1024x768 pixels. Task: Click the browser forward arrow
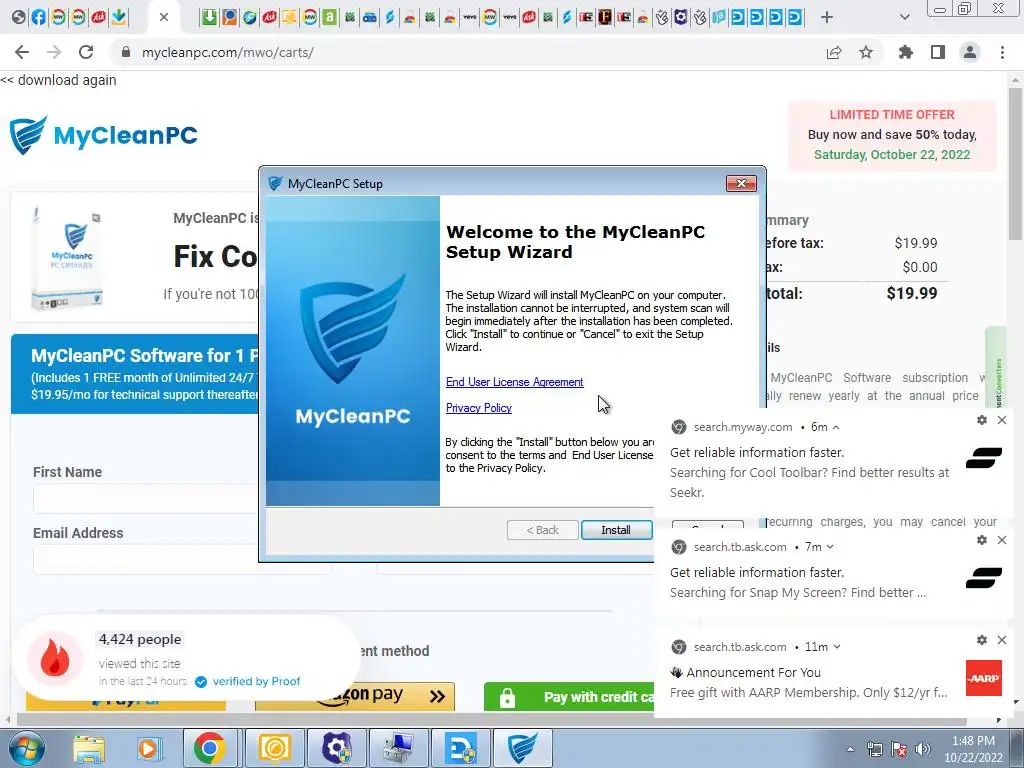54,52
